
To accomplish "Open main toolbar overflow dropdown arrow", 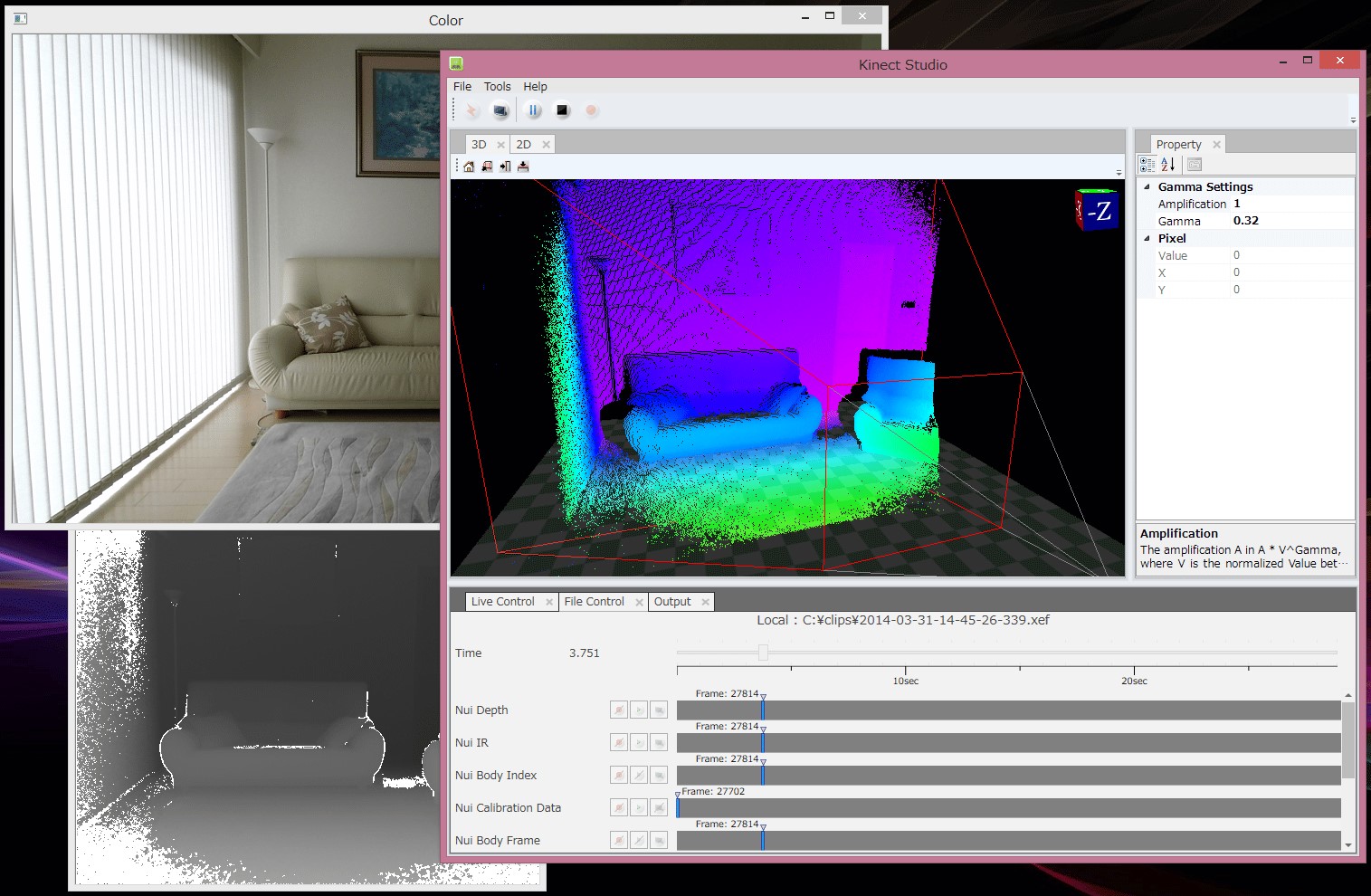I will coord(1353,119).
